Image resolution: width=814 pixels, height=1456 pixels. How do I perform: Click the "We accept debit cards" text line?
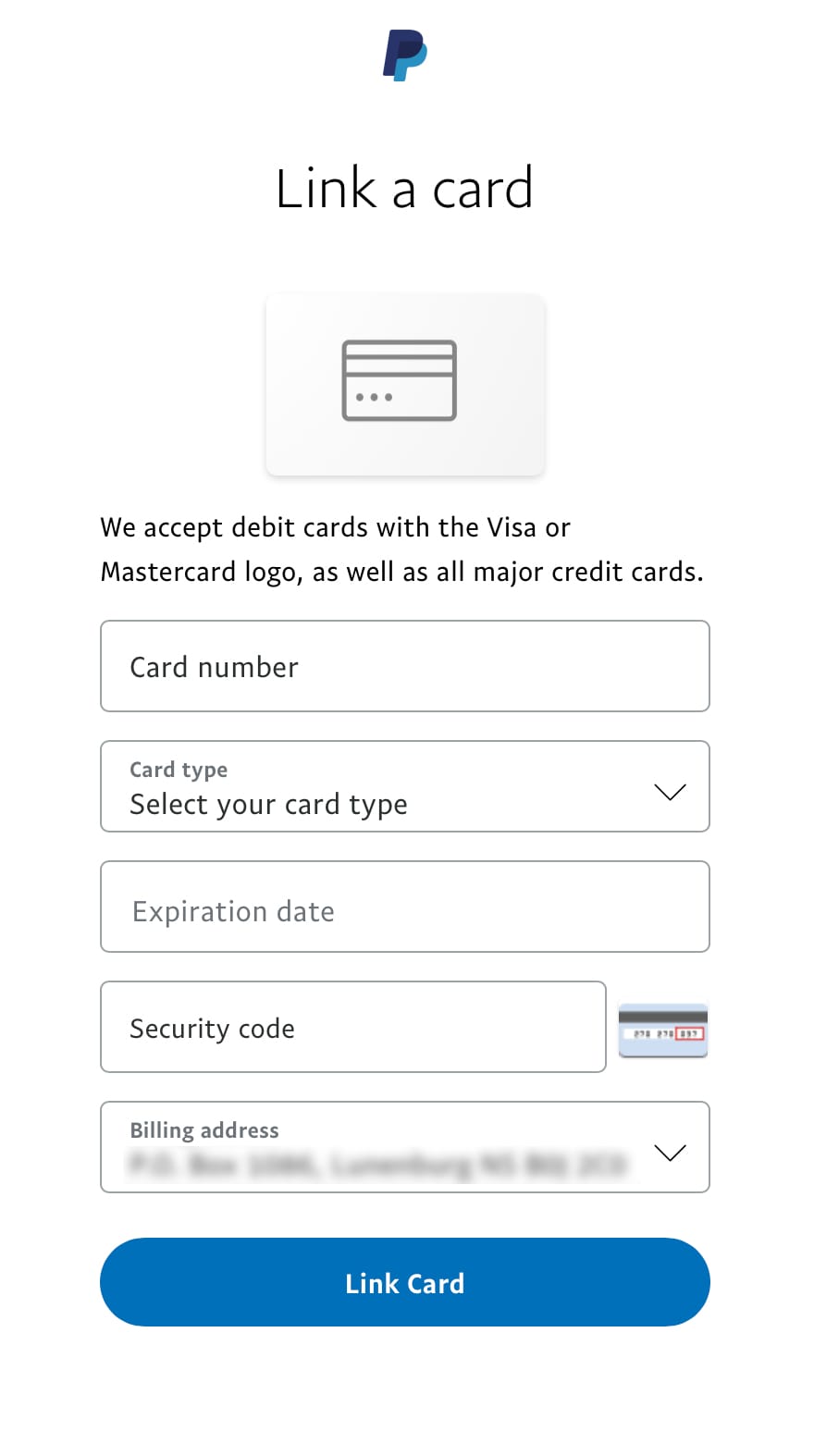coord(335,527)
